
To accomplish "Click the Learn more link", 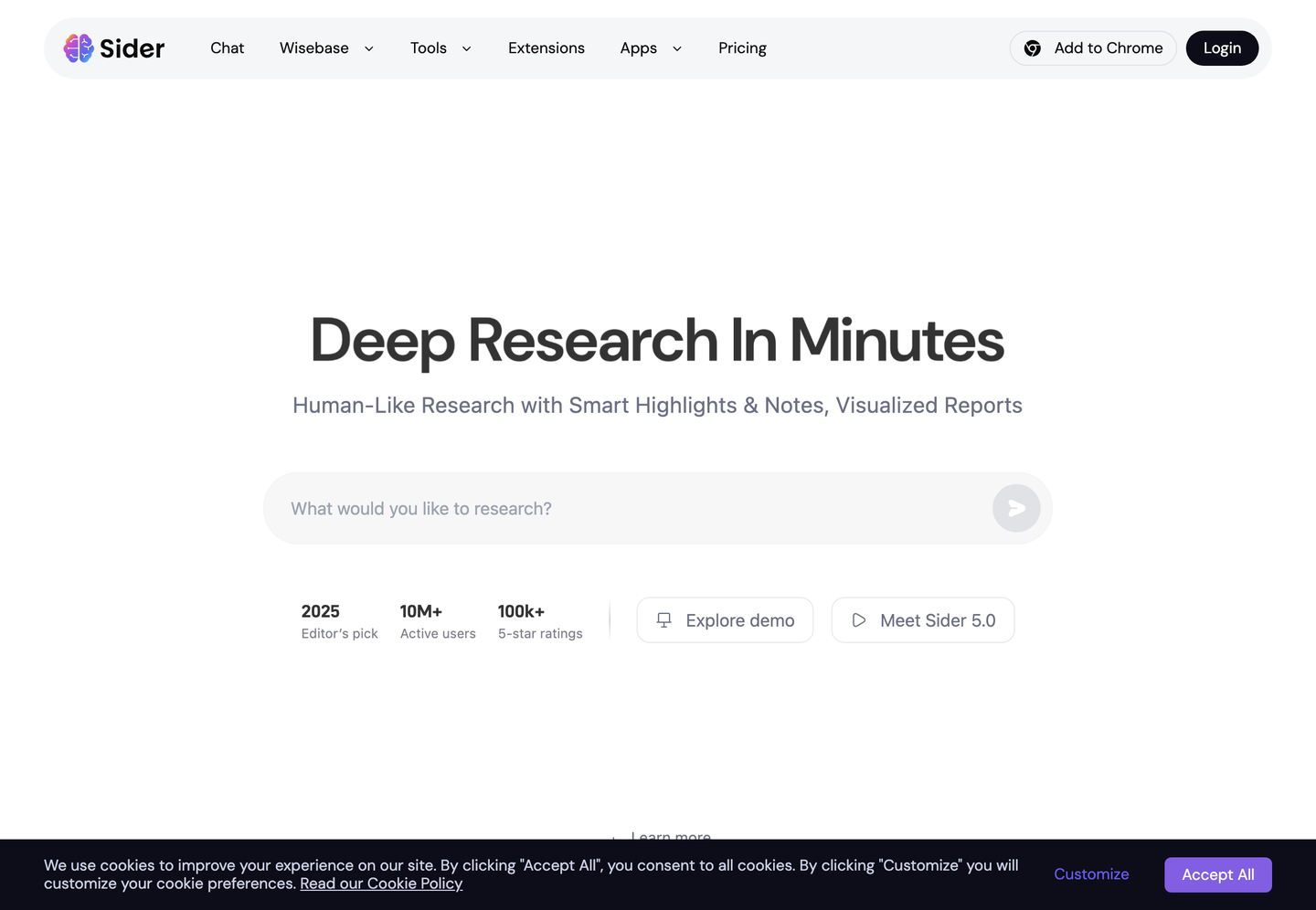I will click(x=670, y=835).
